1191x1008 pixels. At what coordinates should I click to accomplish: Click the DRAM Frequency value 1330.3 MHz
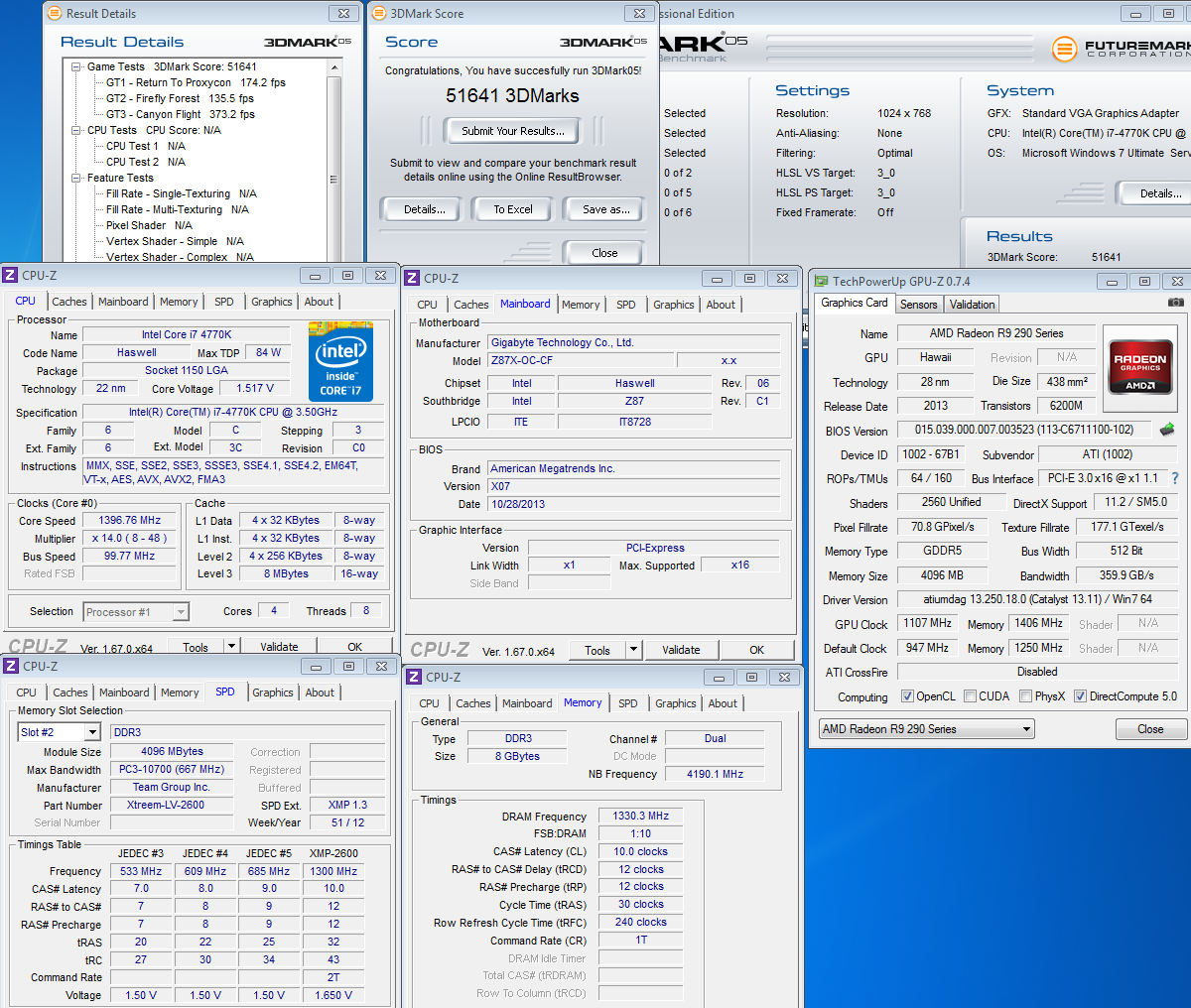click(x=640, y=816)
